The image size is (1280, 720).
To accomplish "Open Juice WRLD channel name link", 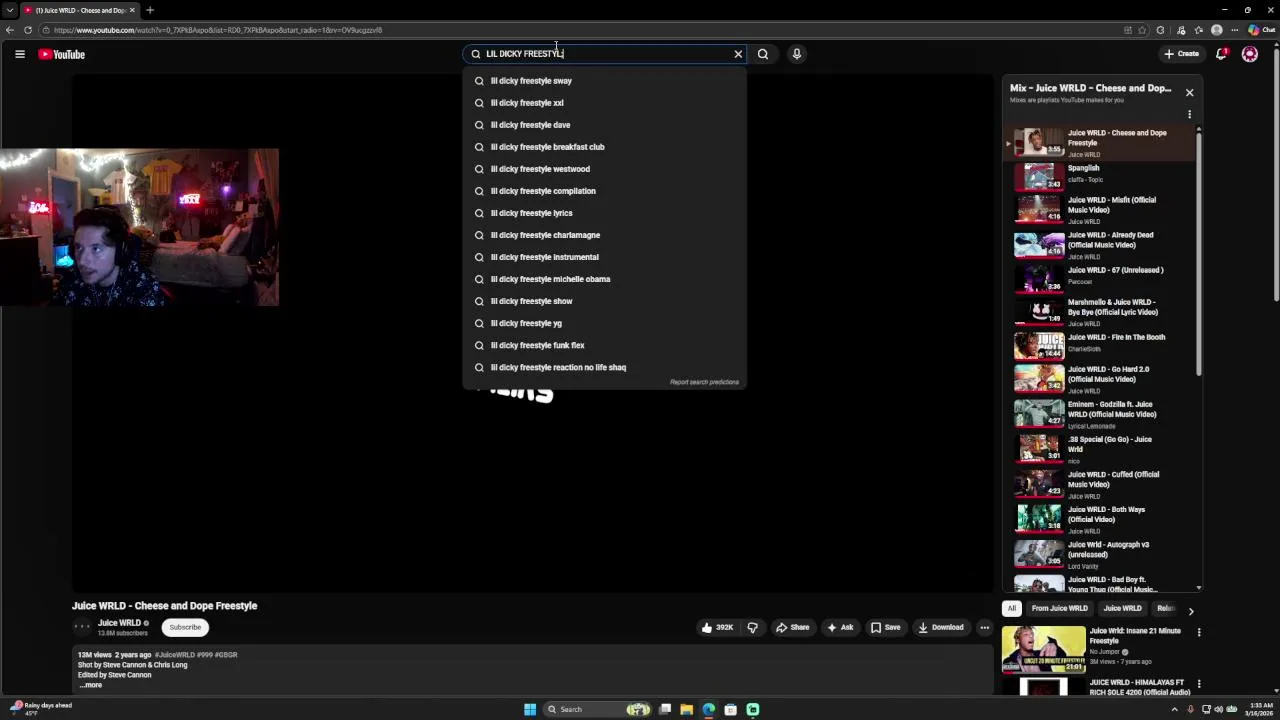I will pyautogui.click(x=119, y=623).
